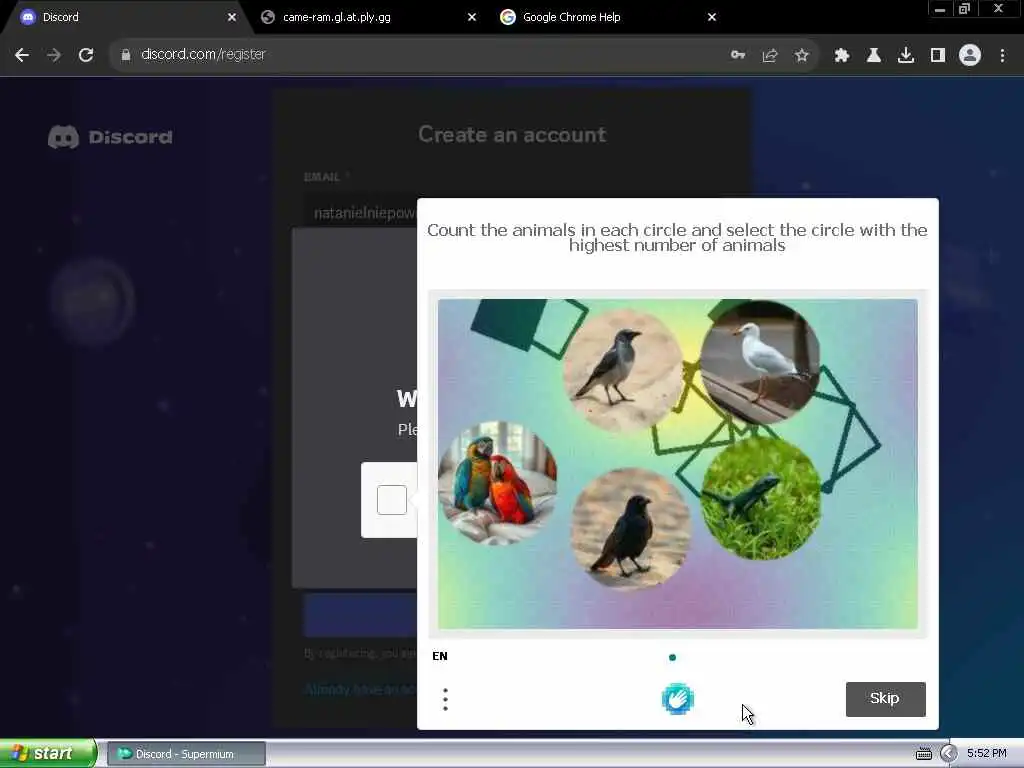
Task: Click the 5:52 PM taskbar clock
Action: pos(987,754)
